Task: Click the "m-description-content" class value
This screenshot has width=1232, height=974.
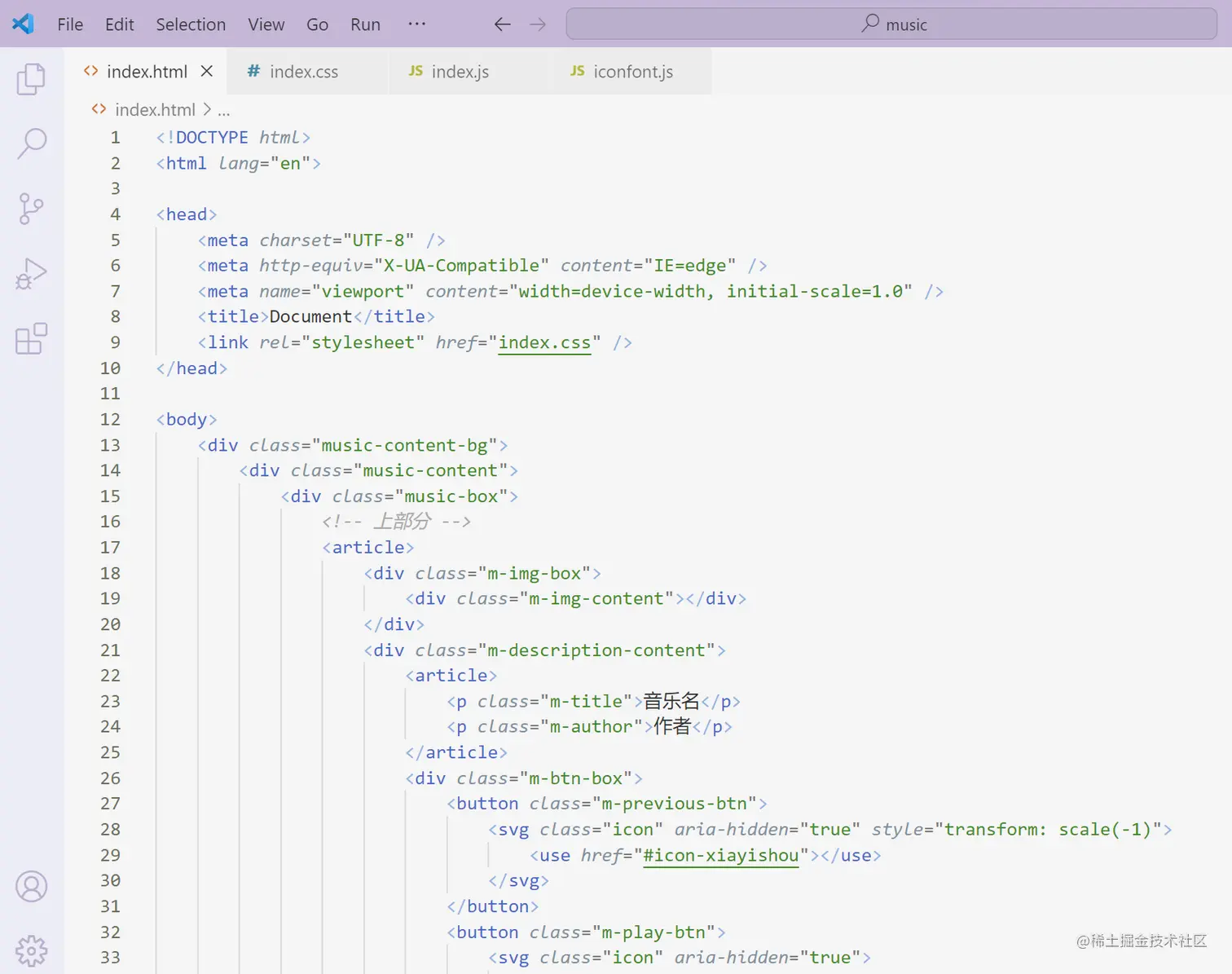Action: 596,650
